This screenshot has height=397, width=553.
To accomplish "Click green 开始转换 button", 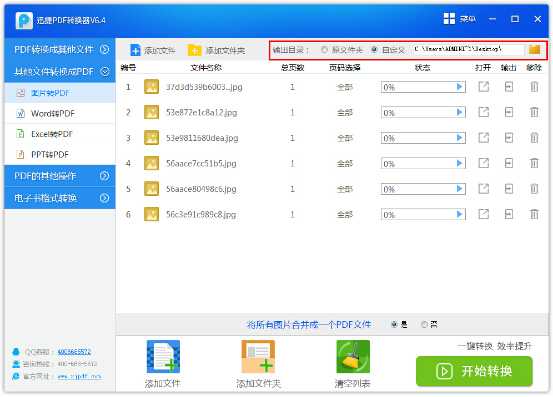I will (474, 371).
